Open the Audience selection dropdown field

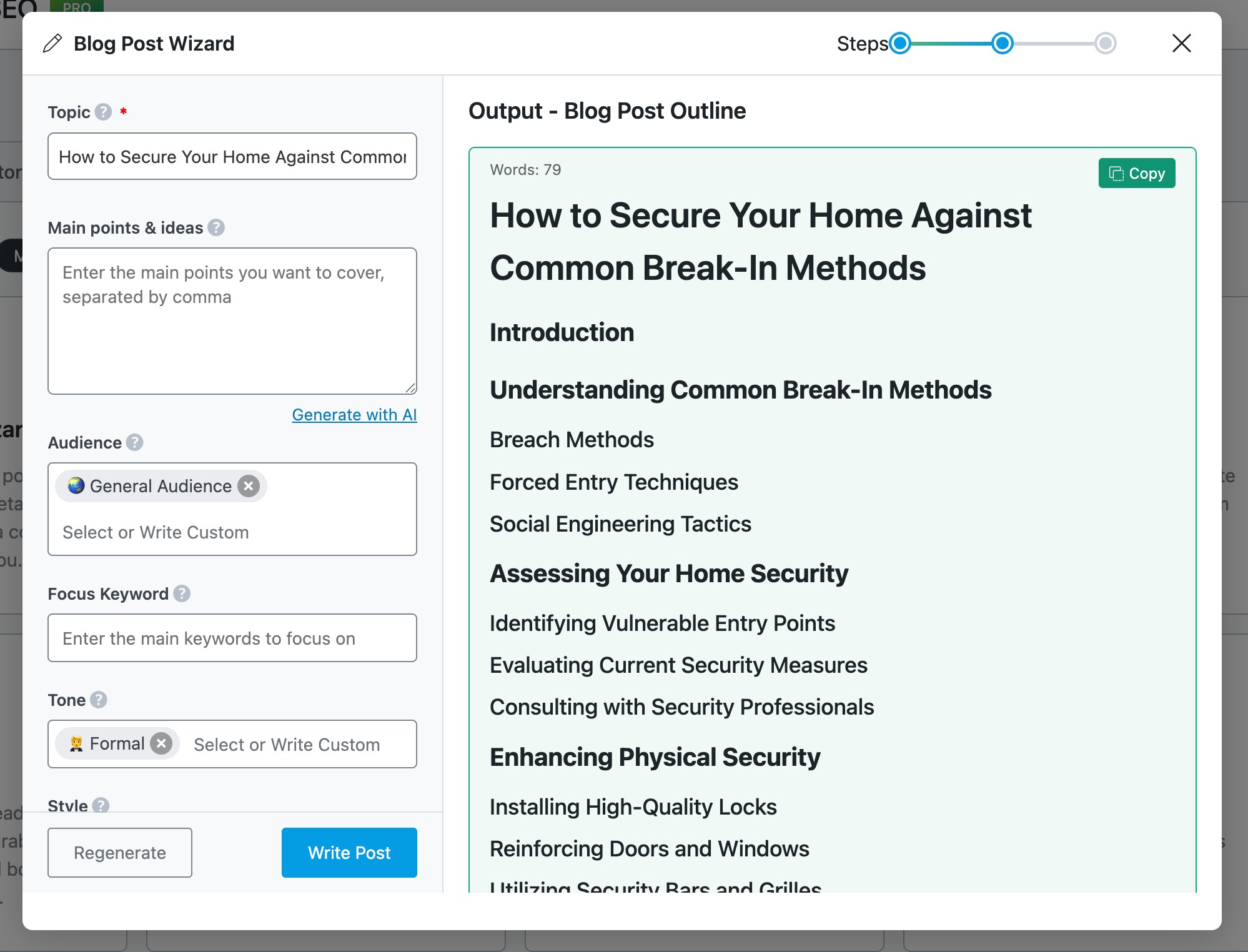231,532
